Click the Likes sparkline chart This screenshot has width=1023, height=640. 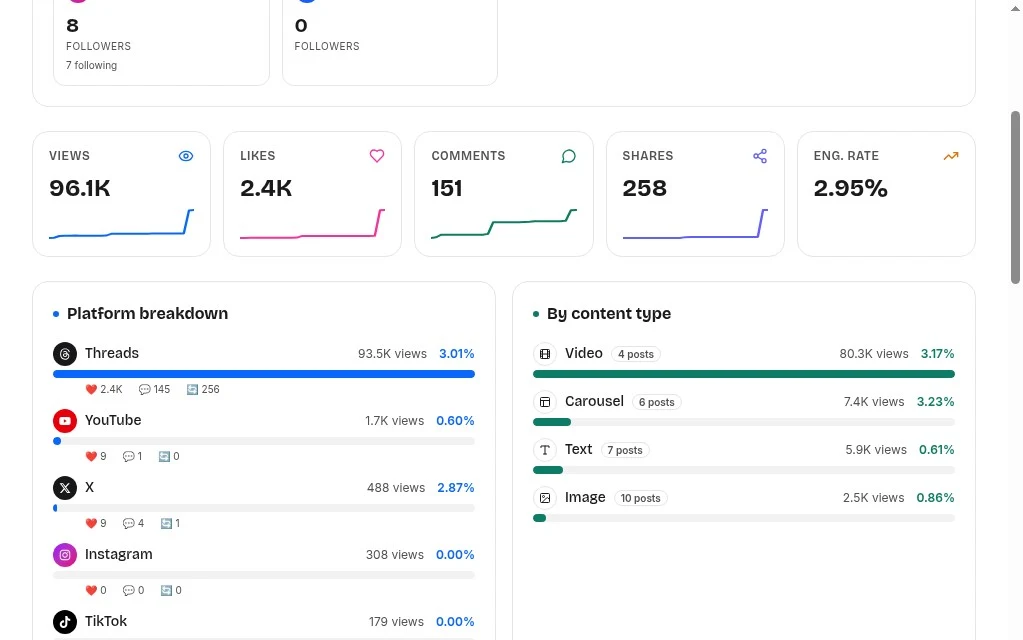313,224
